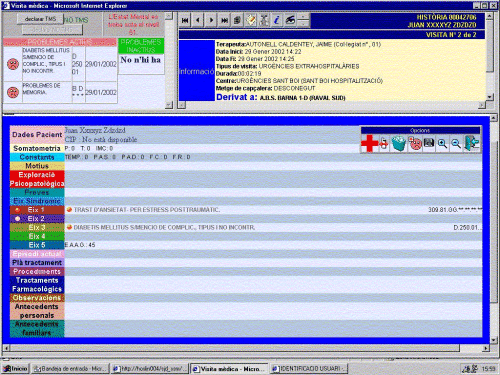Select the Eix 2 row label
Image resolution: width=500 pixels, height=375 pixels.
[37, 219]
